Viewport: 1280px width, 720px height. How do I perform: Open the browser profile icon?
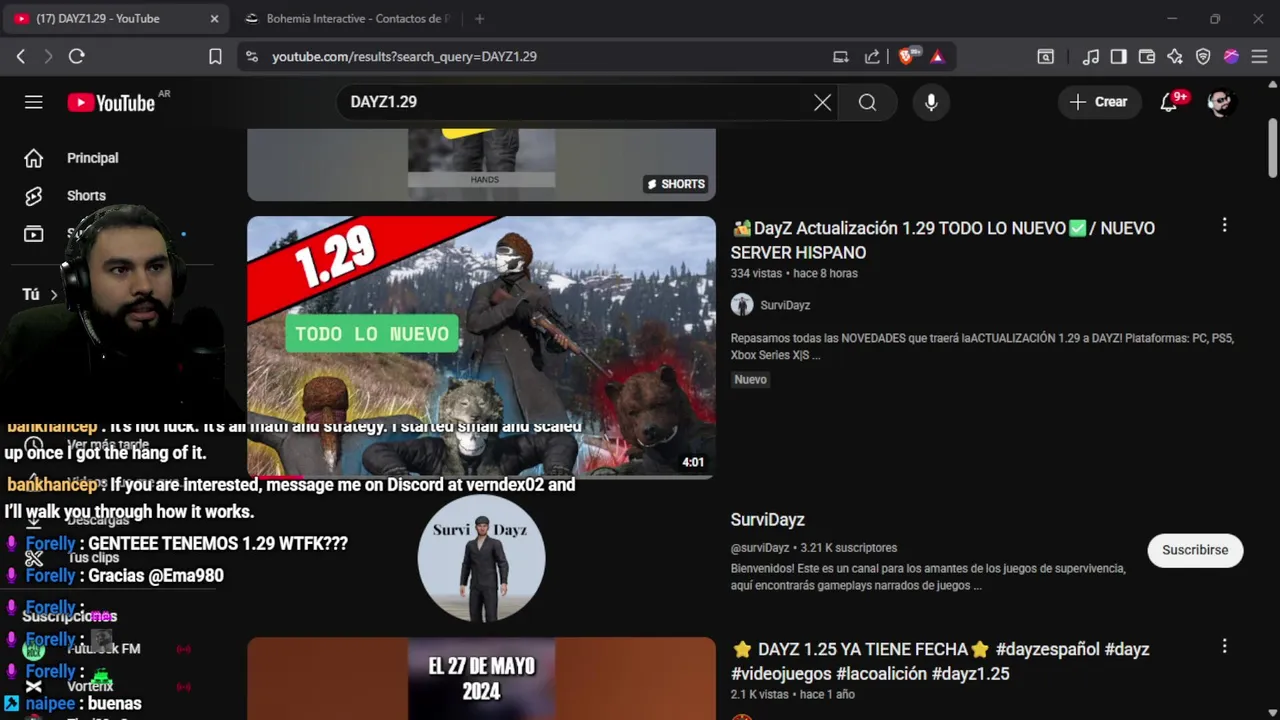point(1231,57)
